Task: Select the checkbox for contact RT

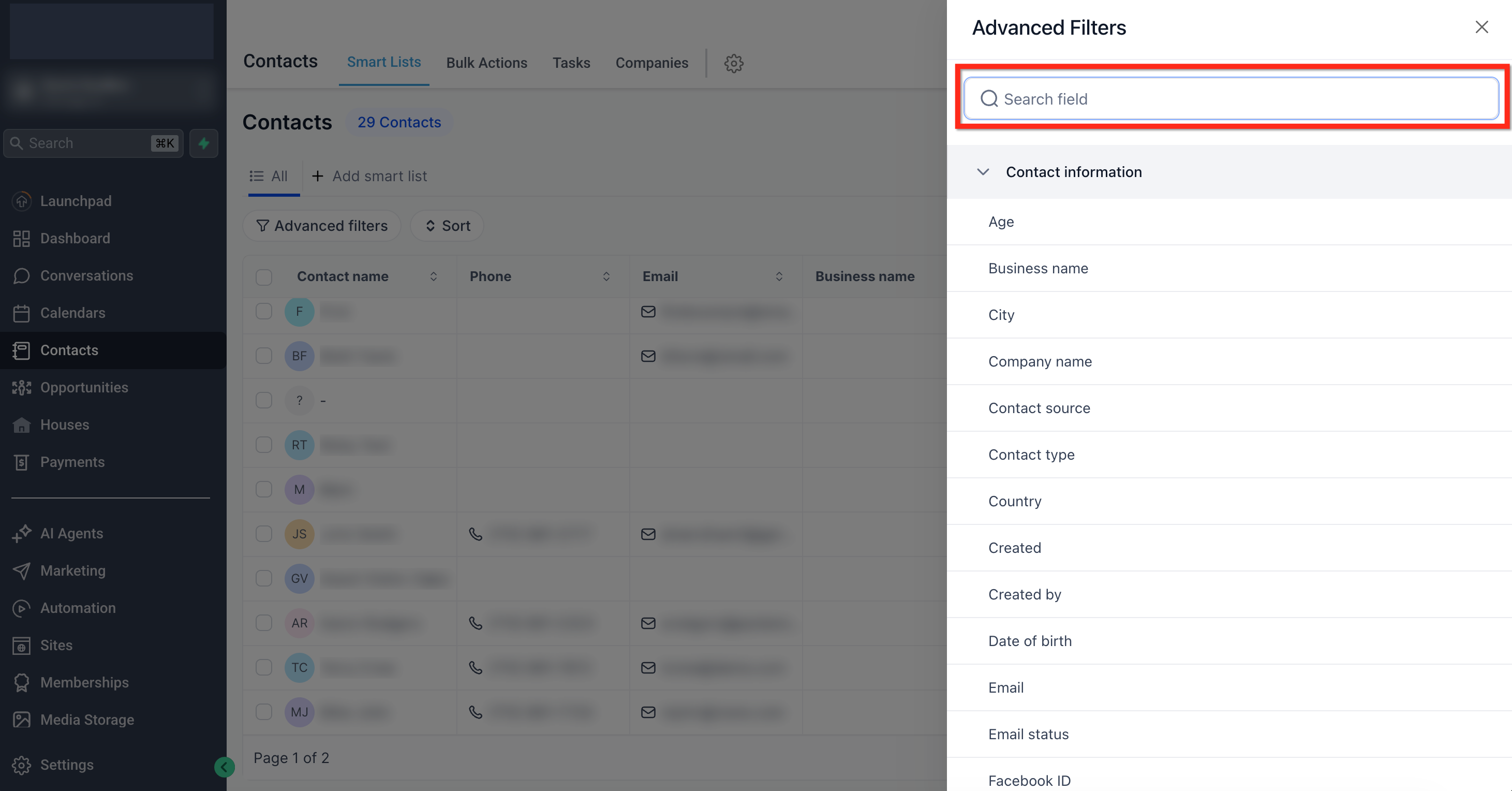Action: 263,445
